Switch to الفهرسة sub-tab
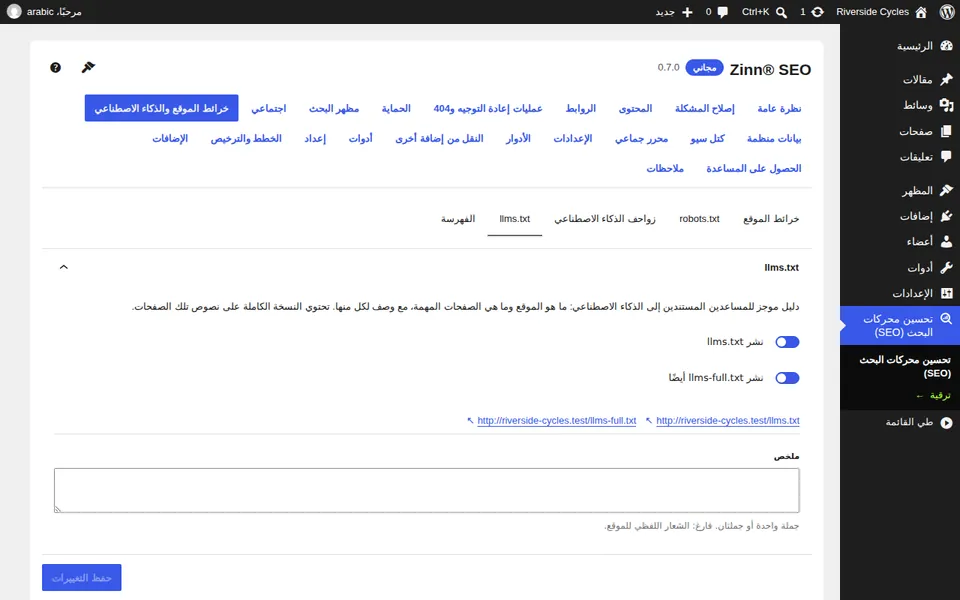The image size is (960, 600). [x=458, y=219]
